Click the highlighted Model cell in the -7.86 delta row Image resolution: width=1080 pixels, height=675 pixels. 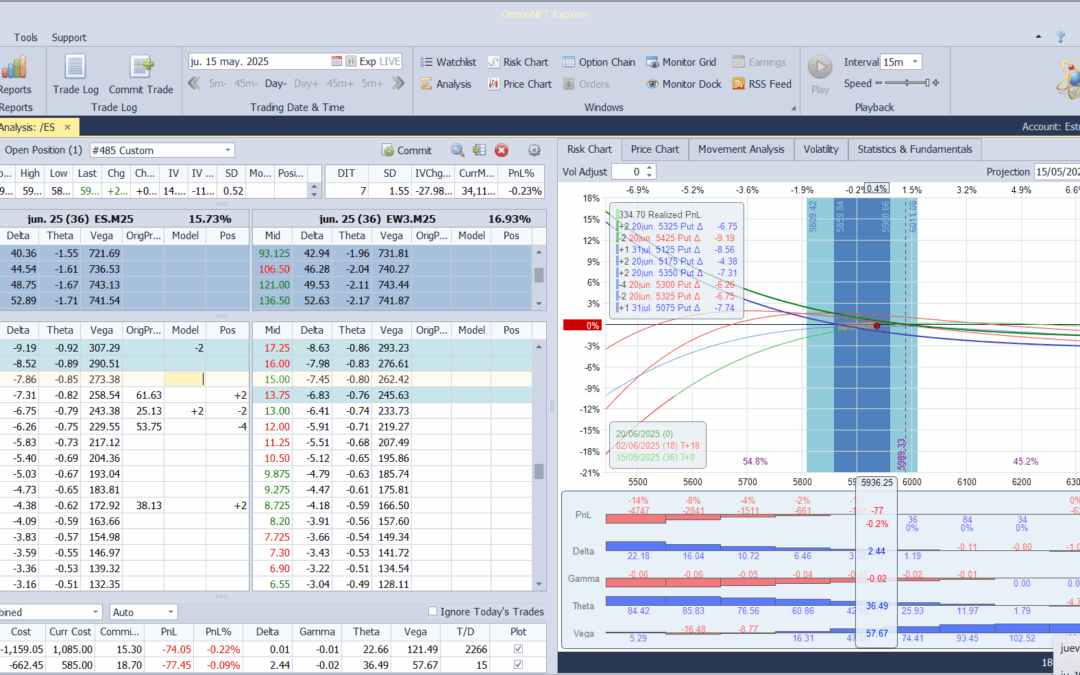185,379
